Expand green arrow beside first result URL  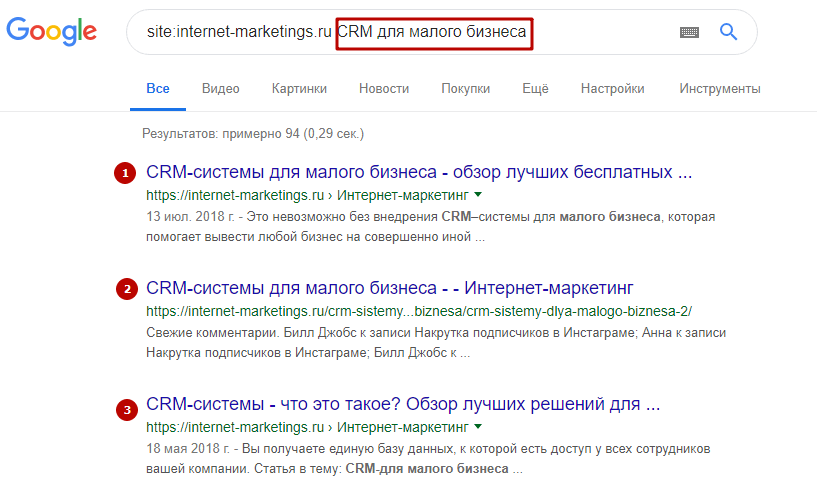pyautogui.click(x=478, y=194)
